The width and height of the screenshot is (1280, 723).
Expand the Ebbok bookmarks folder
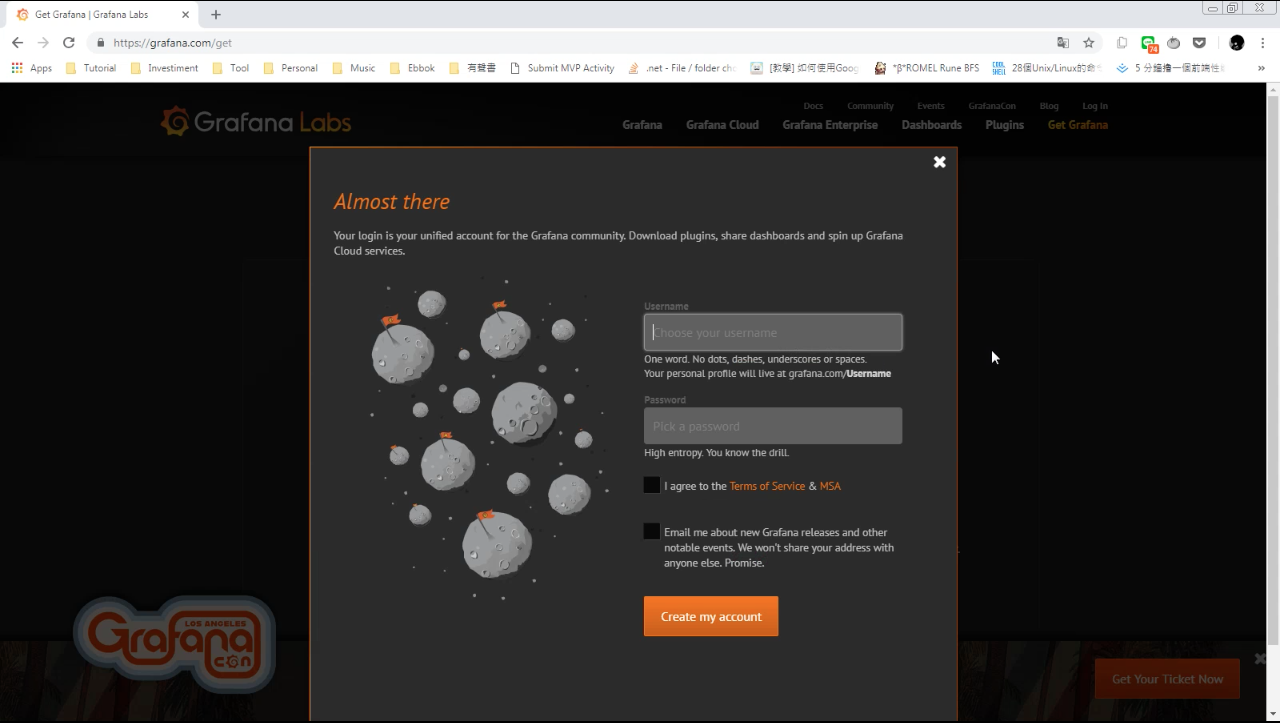tap(412, 68)
